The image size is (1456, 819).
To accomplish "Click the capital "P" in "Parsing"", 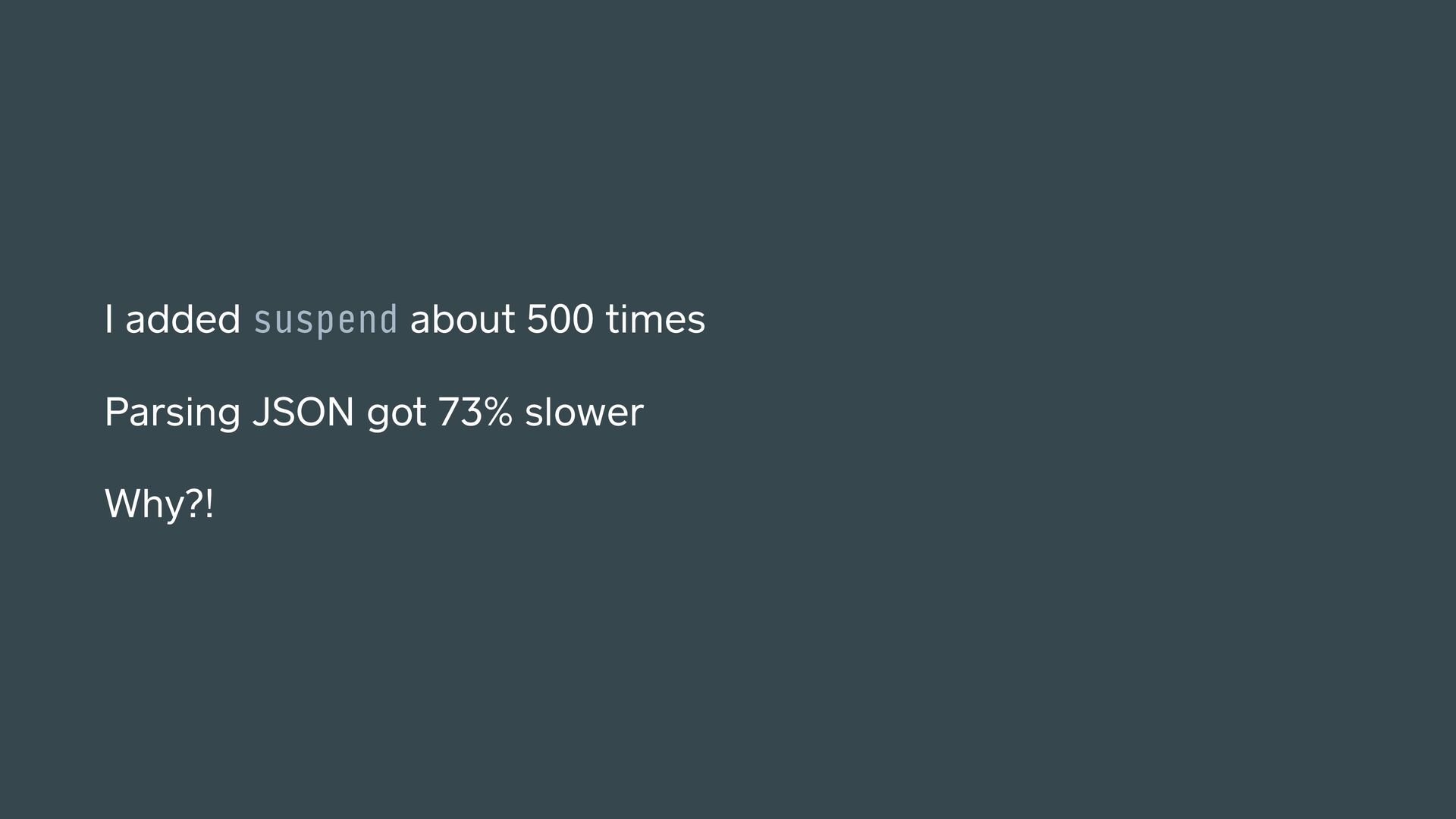I will [x=115, y=413].
